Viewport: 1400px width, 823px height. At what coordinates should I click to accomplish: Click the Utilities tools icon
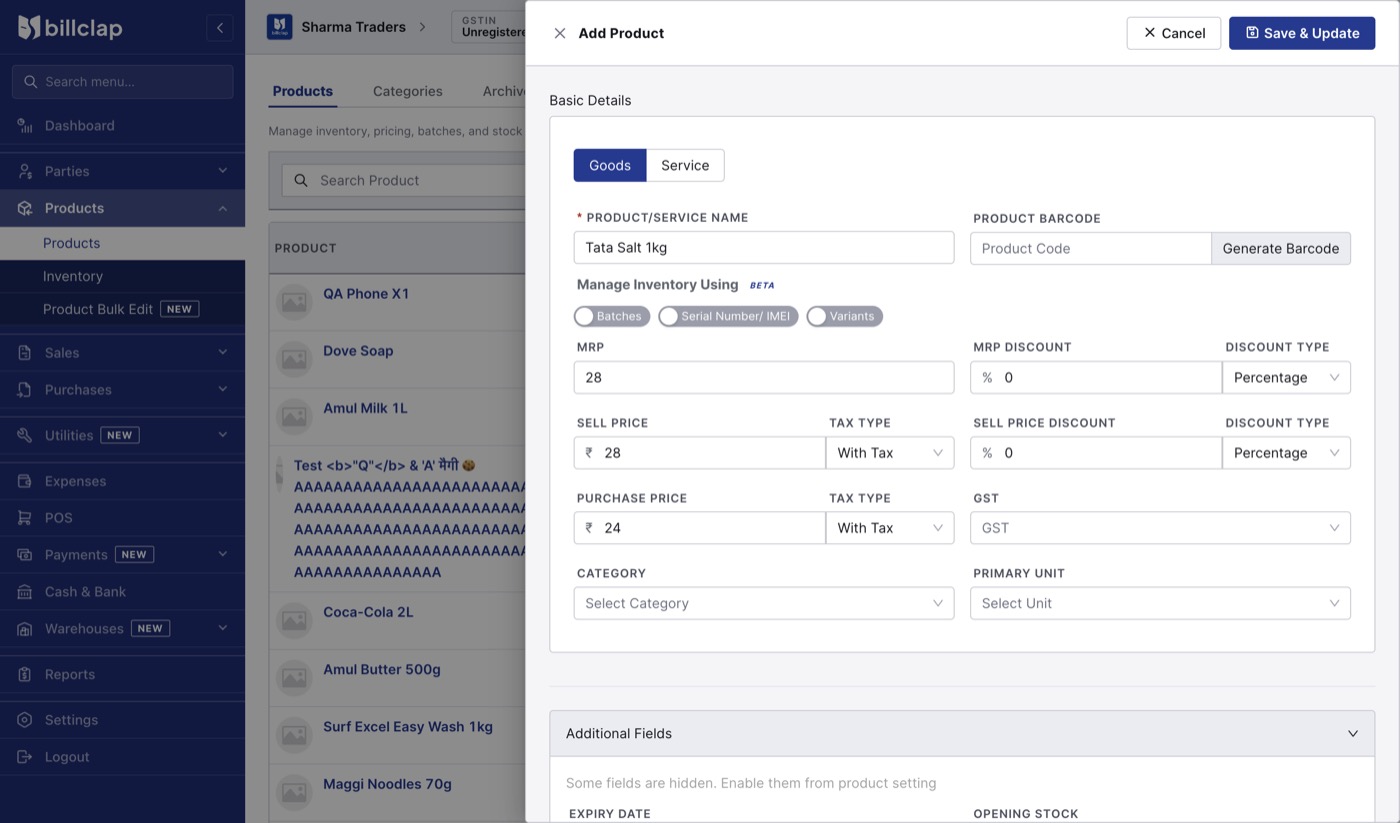click(x=25, y=435)
